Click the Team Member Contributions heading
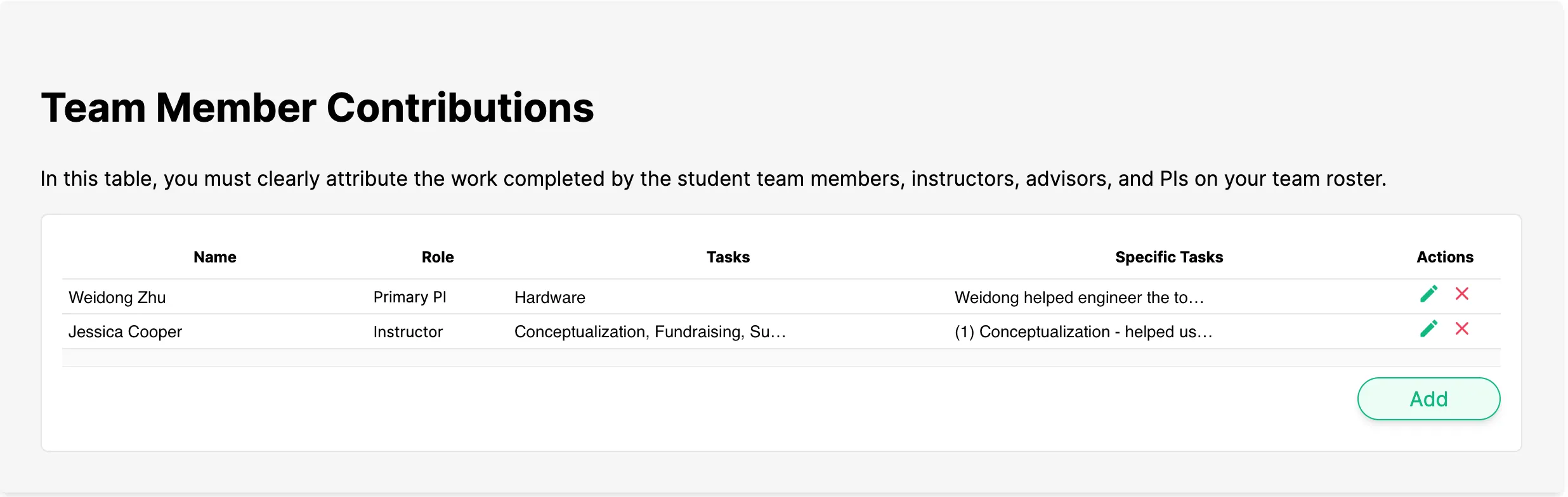Image resolution: width=1568 pixels, height=497 pixels. click(x=317, y=108)
